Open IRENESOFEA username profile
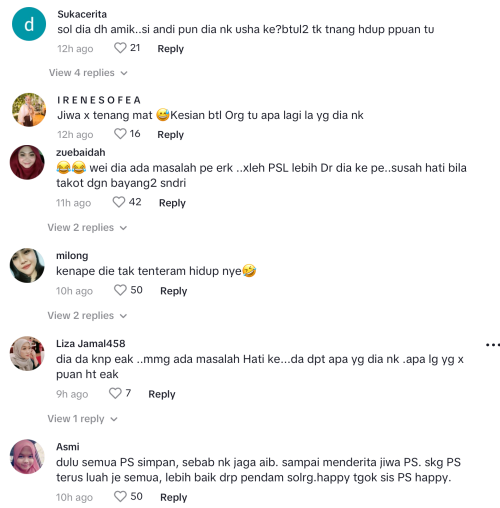This screenshot has width=500, height=508. click(x=99, y=100)
